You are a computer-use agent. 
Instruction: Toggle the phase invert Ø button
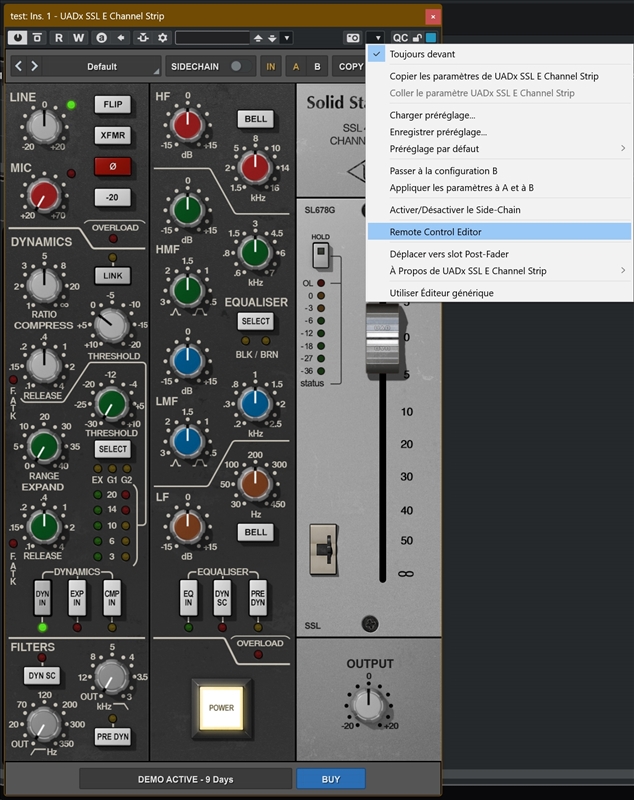(x=113, y=166)
